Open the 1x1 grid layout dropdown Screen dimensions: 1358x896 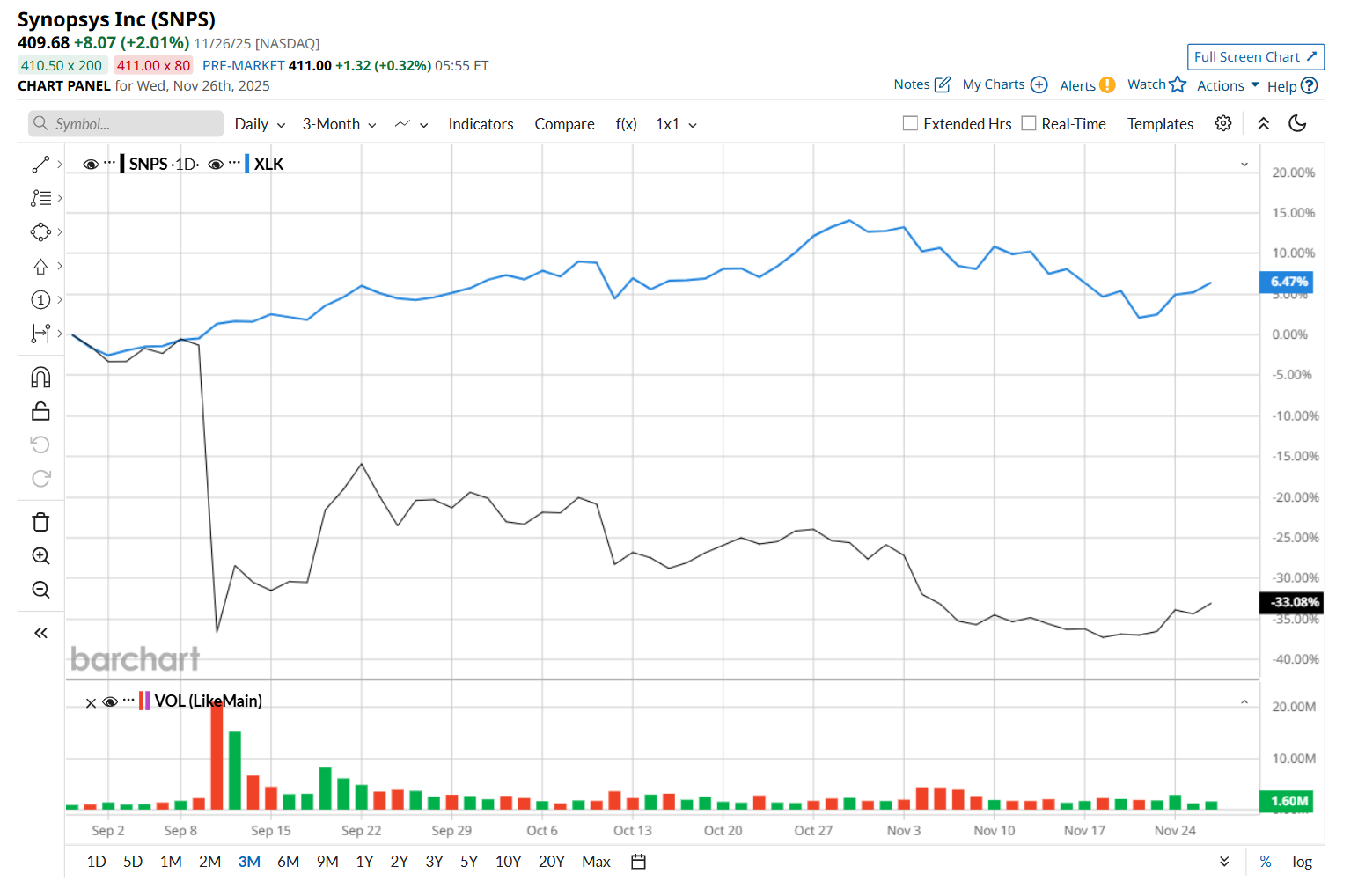tap(676, 124)
